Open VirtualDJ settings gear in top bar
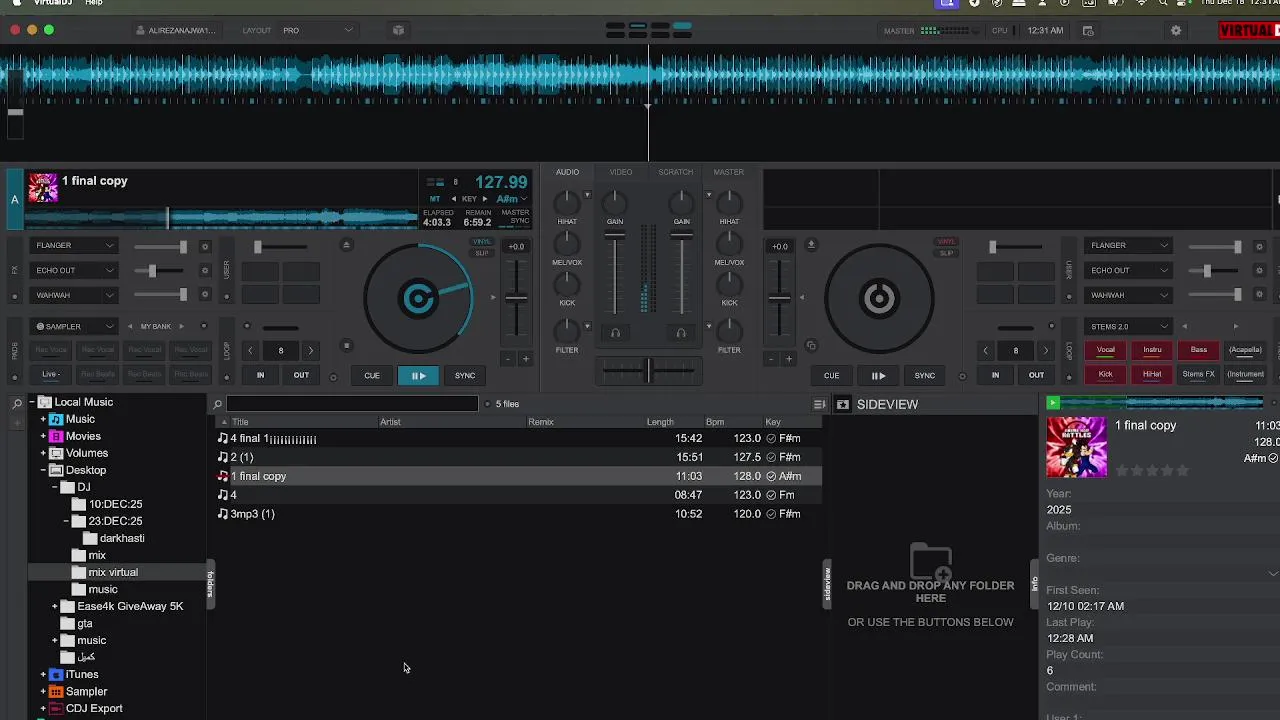The image size is (1280, 720). [1176, 30]
